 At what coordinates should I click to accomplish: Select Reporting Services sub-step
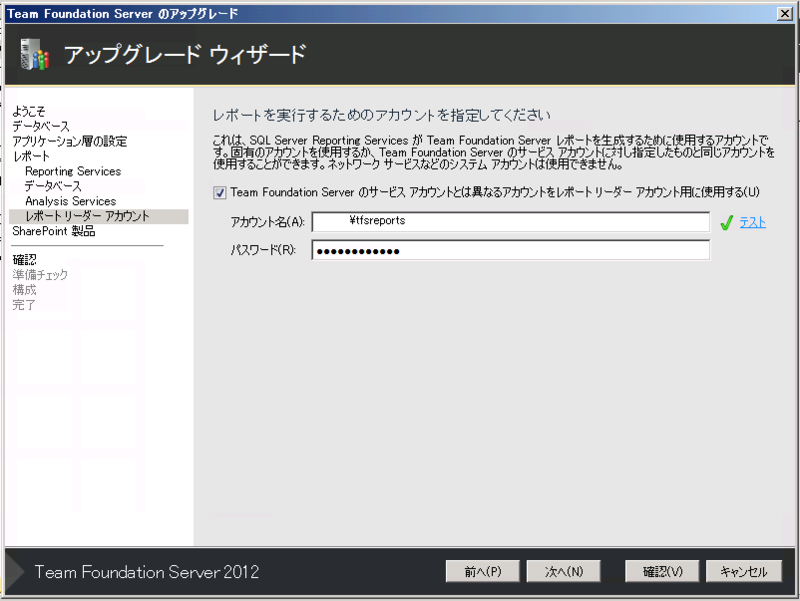(x=73, y=171)
